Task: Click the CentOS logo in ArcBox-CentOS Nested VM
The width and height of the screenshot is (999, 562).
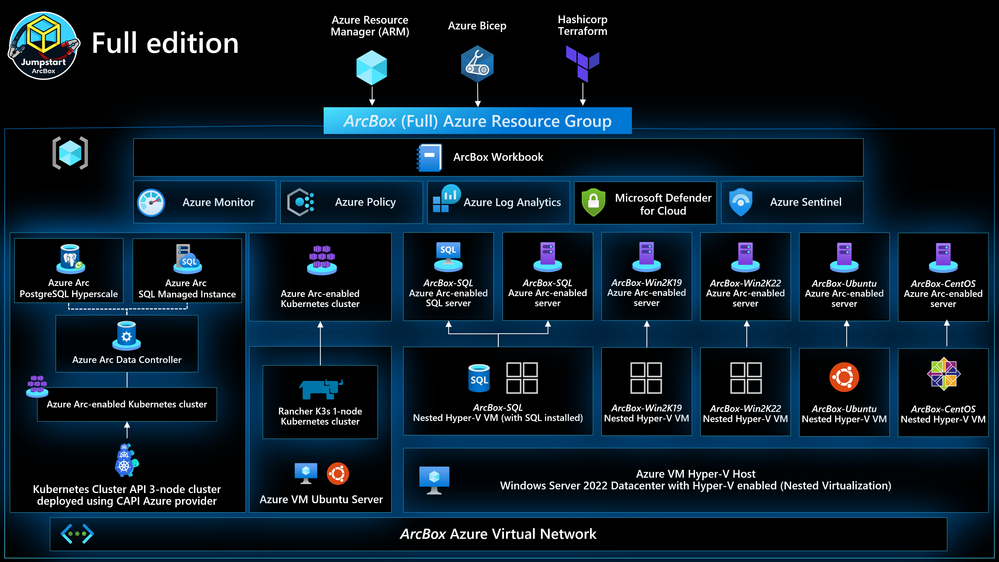Action: click(x=943, y=374)
